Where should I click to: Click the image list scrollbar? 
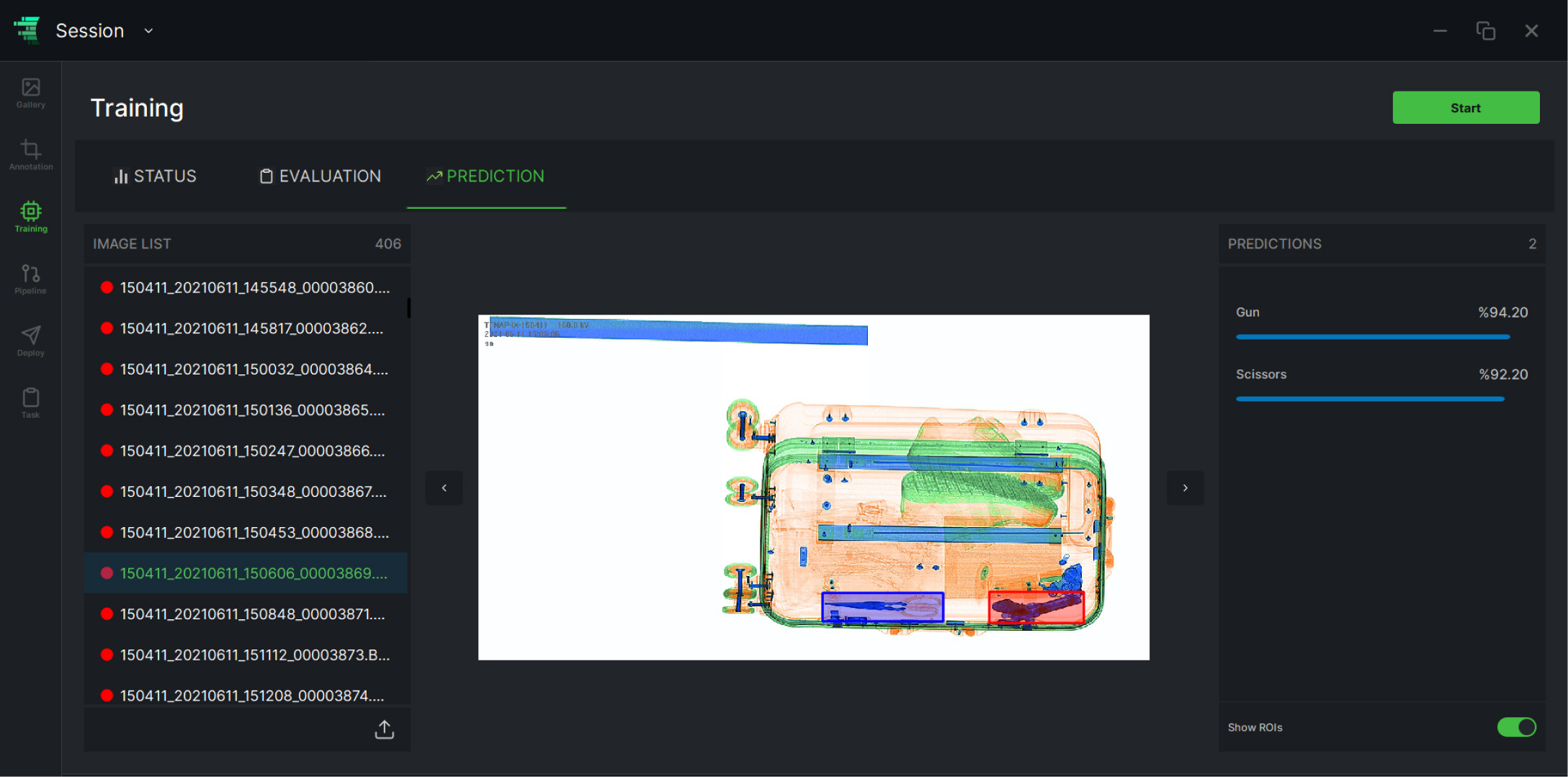point(408,308)
